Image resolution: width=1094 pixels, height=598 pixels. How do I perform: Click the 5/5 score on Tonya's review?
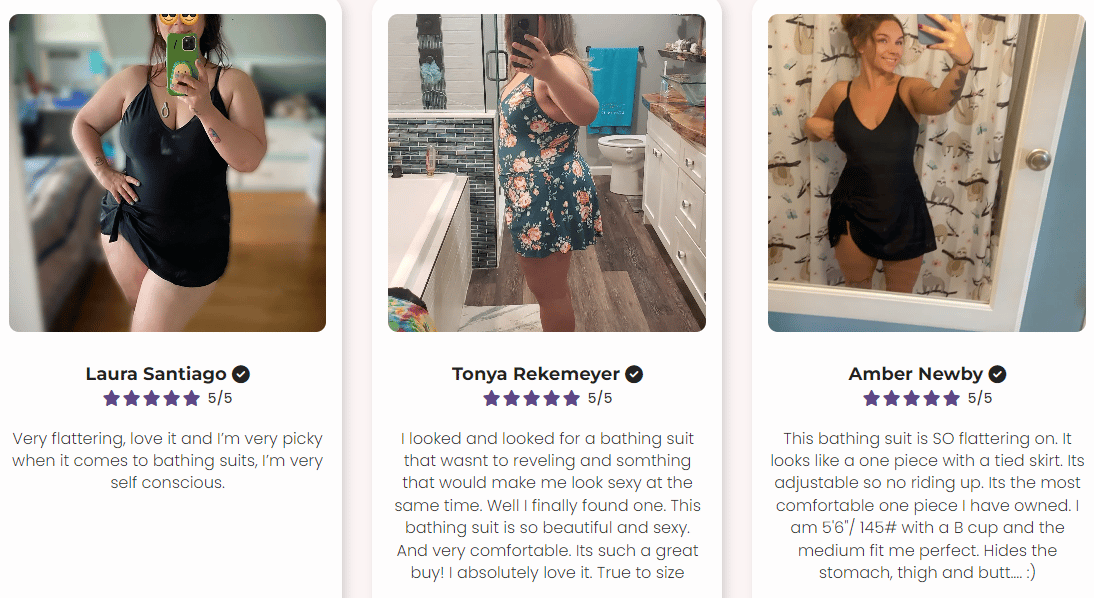(599, 398)
